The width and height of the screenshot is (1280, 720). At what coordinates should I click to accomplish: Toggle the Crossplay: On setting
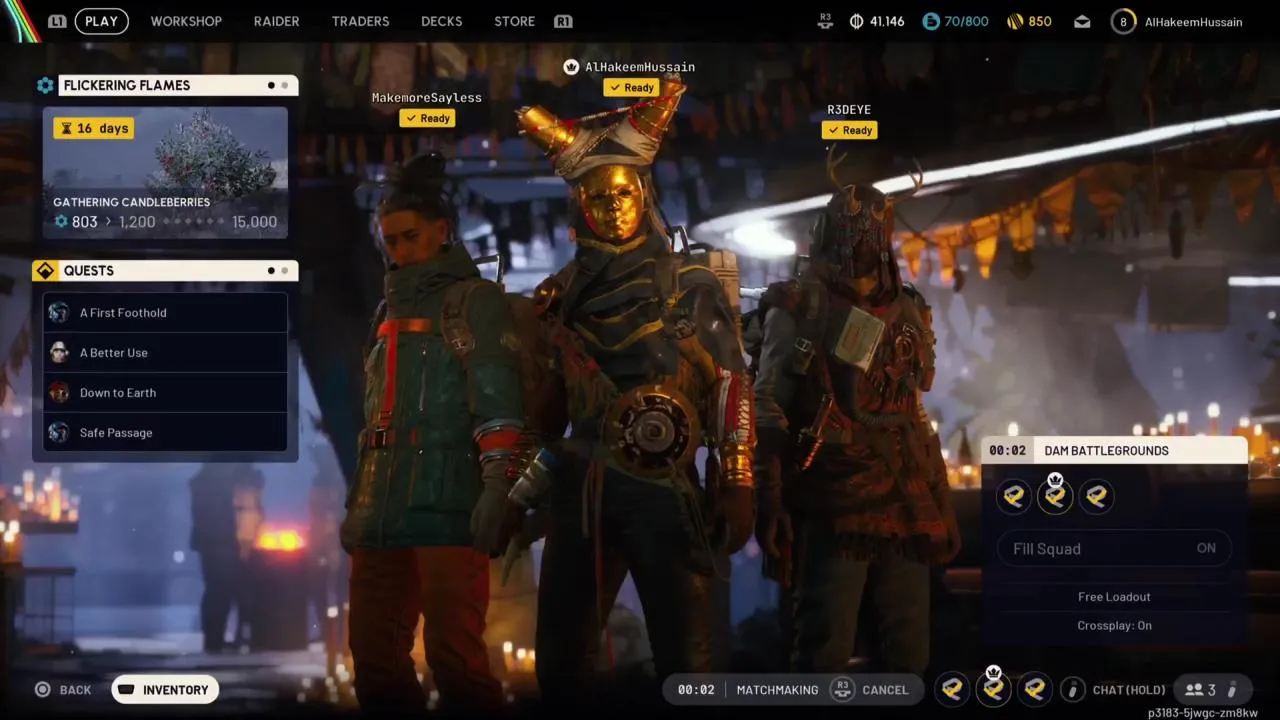click(1114, 625)
